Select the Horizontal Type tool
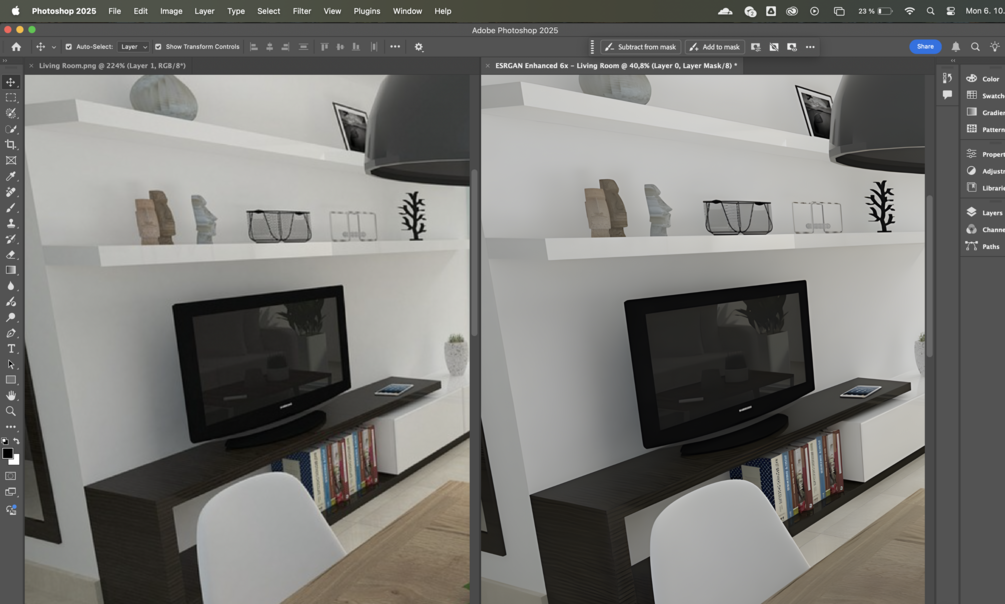The width and height of the screenshot is (1005, 604). point(11,349)
